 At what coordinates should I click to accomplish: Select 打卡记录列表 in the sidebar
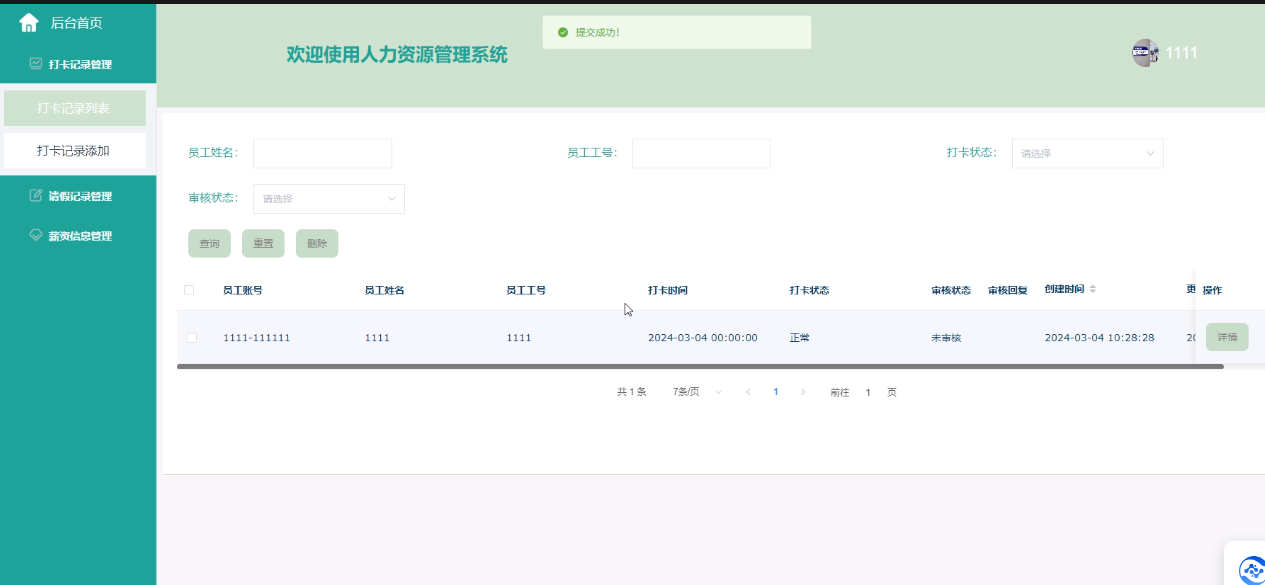coord(75,108)
